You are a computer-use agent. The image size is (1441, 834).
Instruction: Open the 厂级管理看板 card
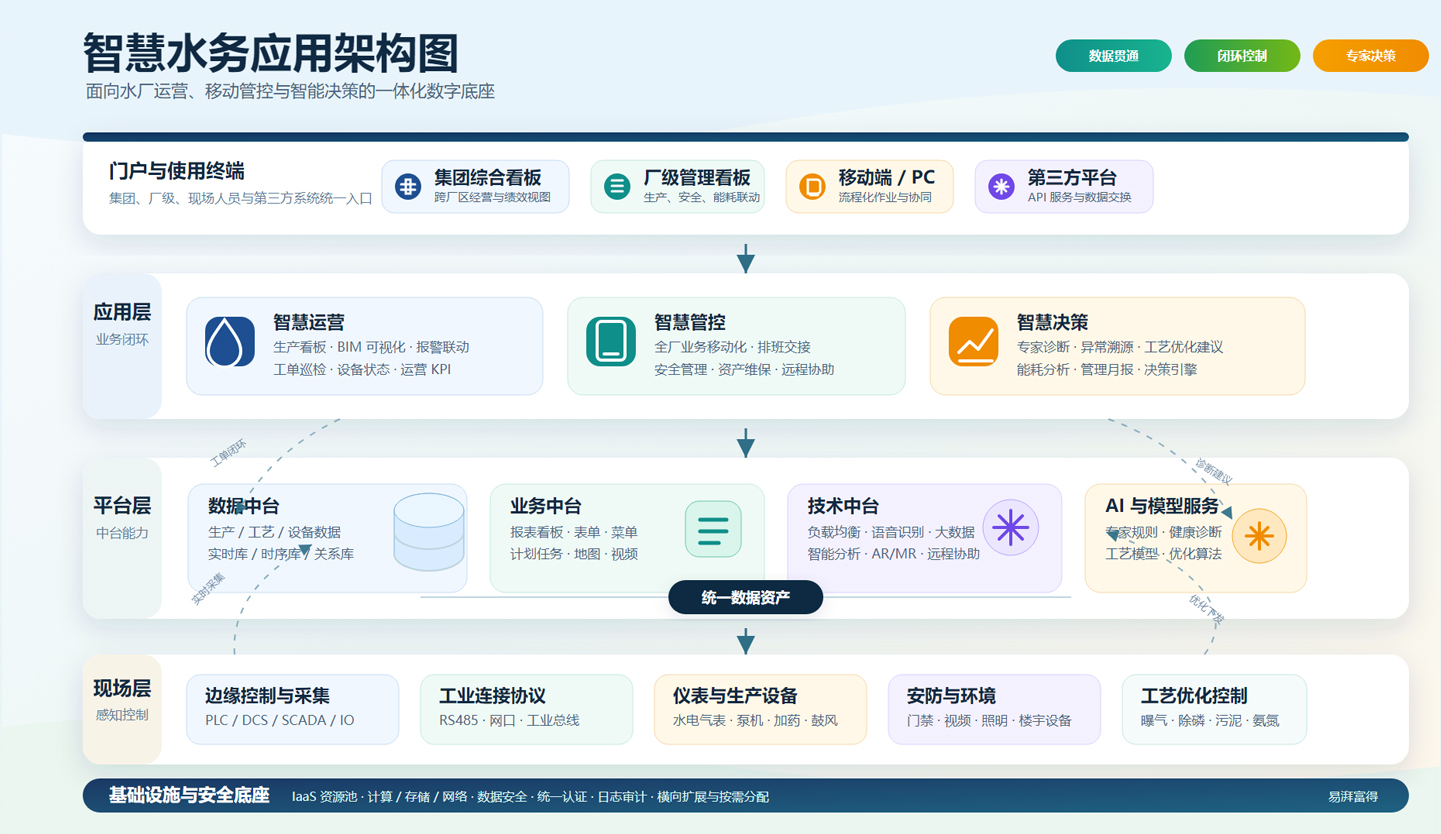pyautogui.click(x=678, y=187)
